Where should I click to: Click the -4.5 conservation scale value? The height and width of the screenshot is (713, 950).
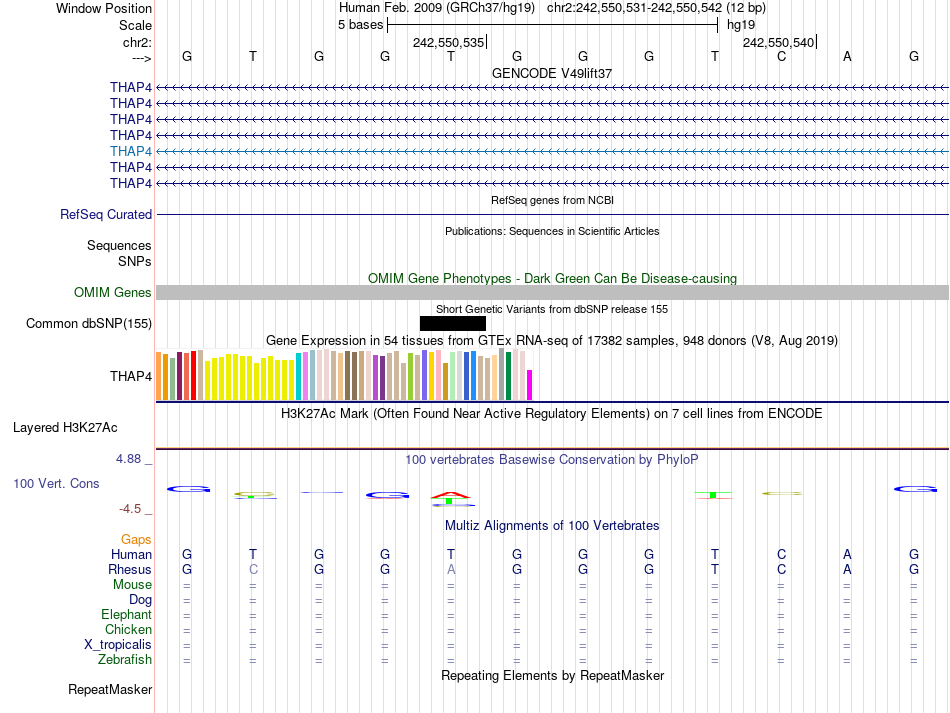pyautogui.click(x=130, y=509)
